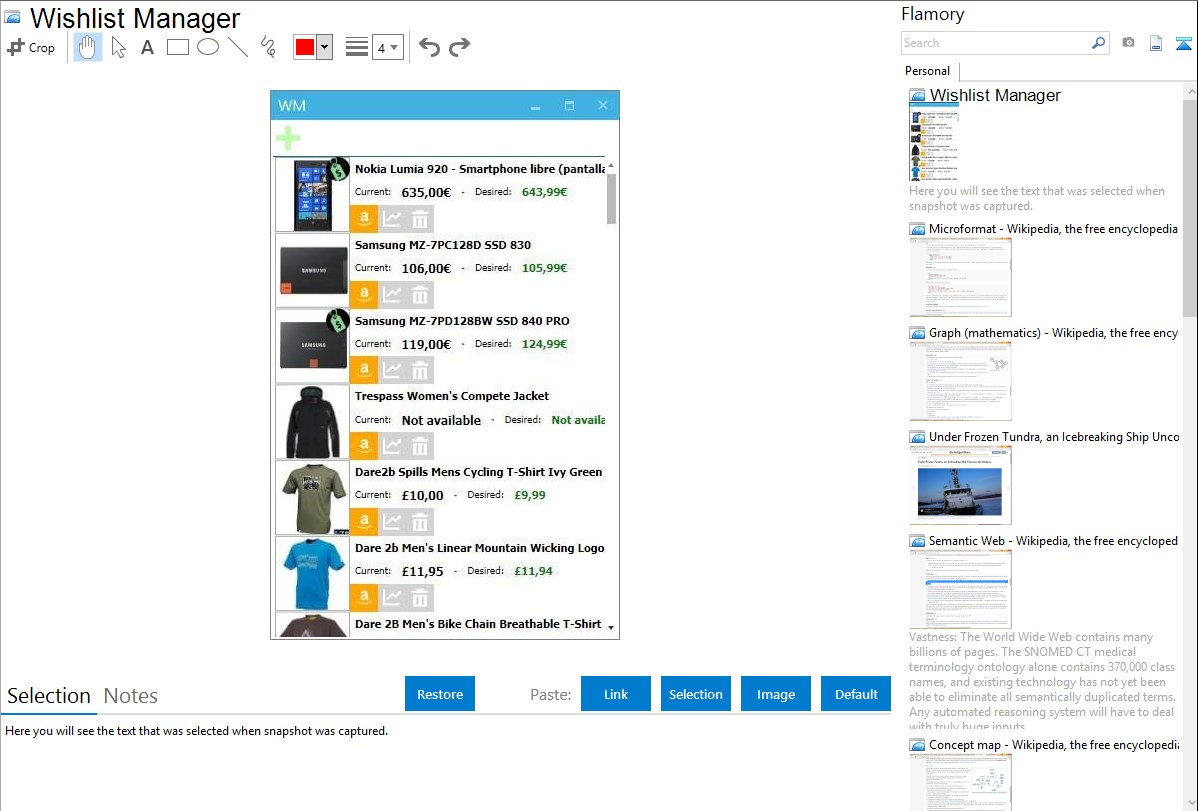Screen dimensions: 1198x811
Task: Activate the hand pan tool
Action: pyautogui.click(x=88, y=47)
